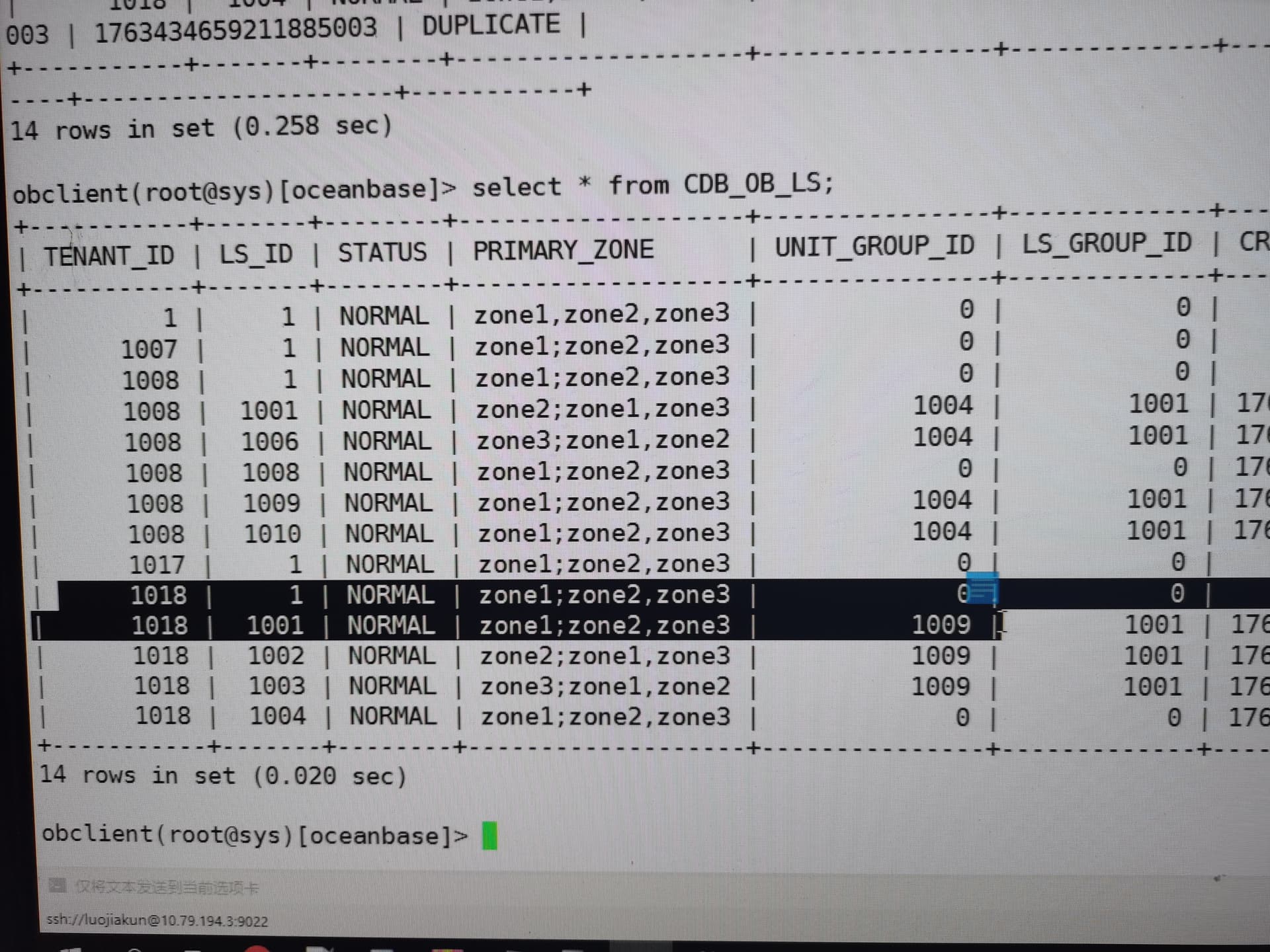Click the green cursor at obclient prompt
This screenshot has width=1270, height=952.
(489, 836)
